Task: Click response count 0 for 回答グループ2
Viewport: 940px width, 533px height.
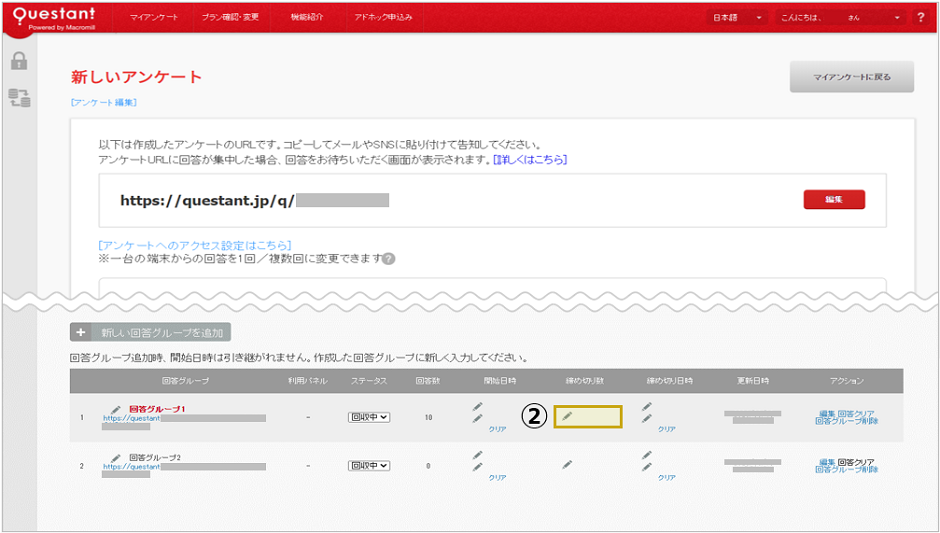Action: coord(428,466)
